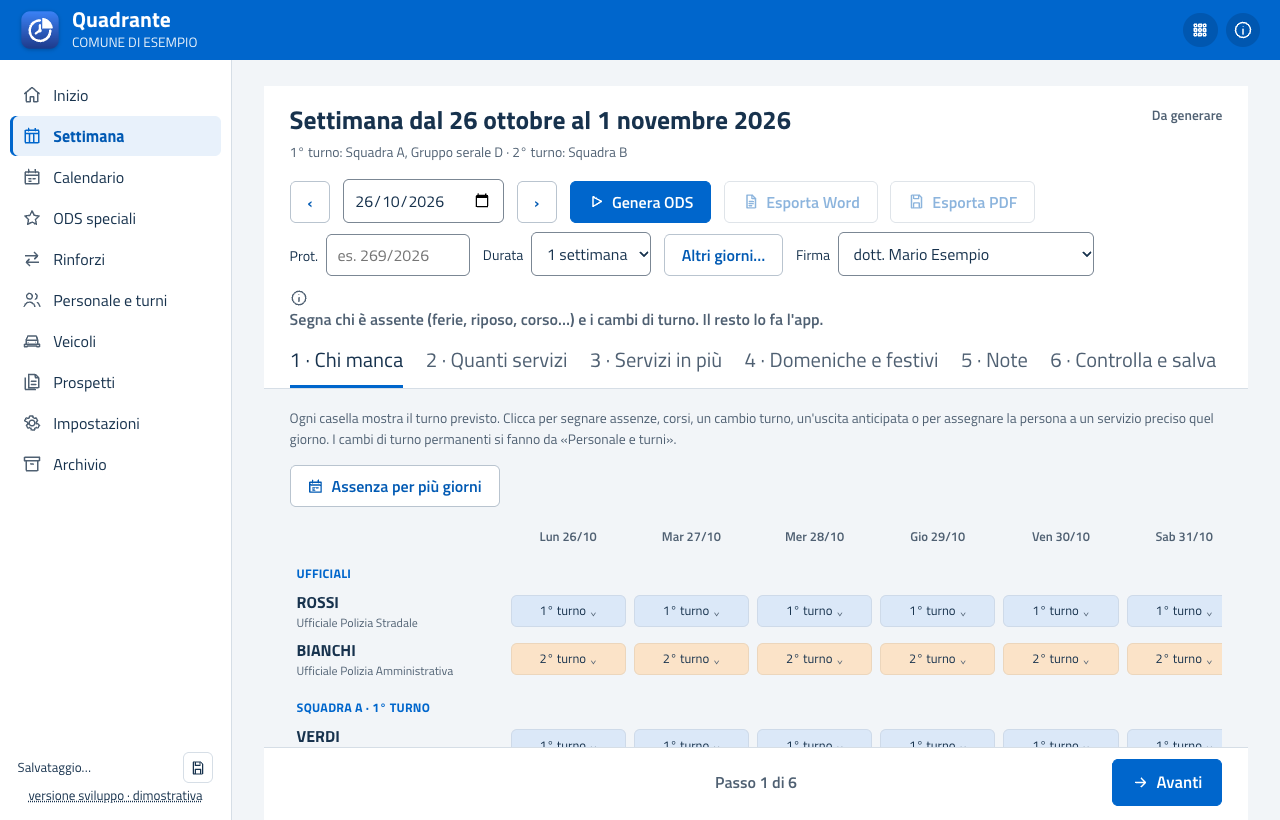Switch to '4 · Domeniche e festivi' tab

click(841, 360)
